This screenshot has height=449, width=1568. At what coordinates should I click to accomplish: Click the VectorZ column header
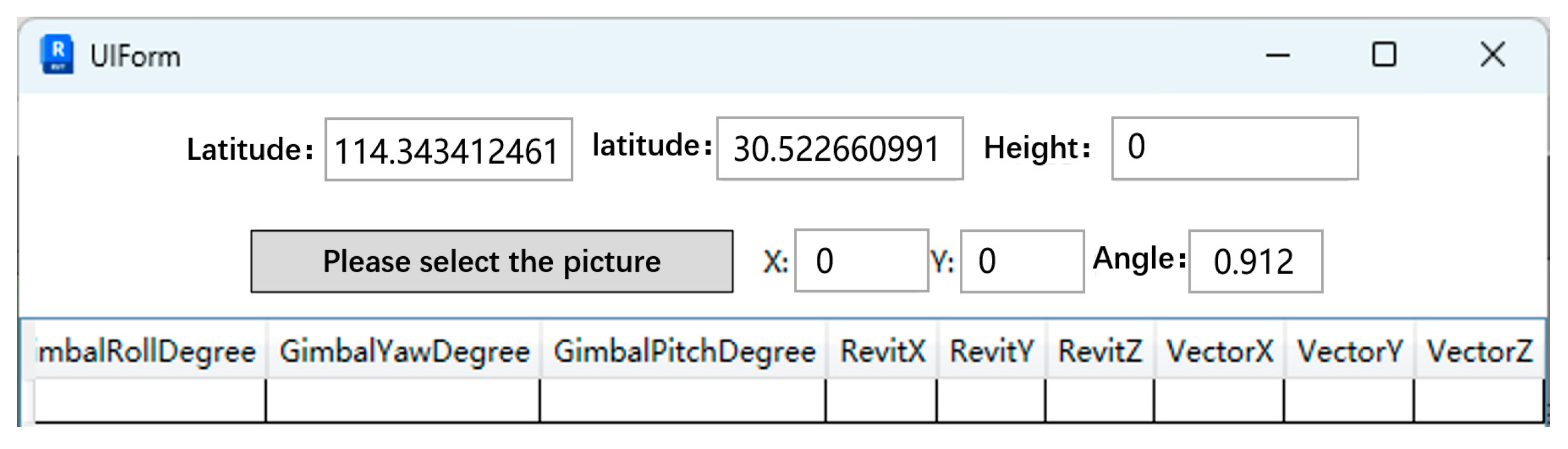(1479, 352)
